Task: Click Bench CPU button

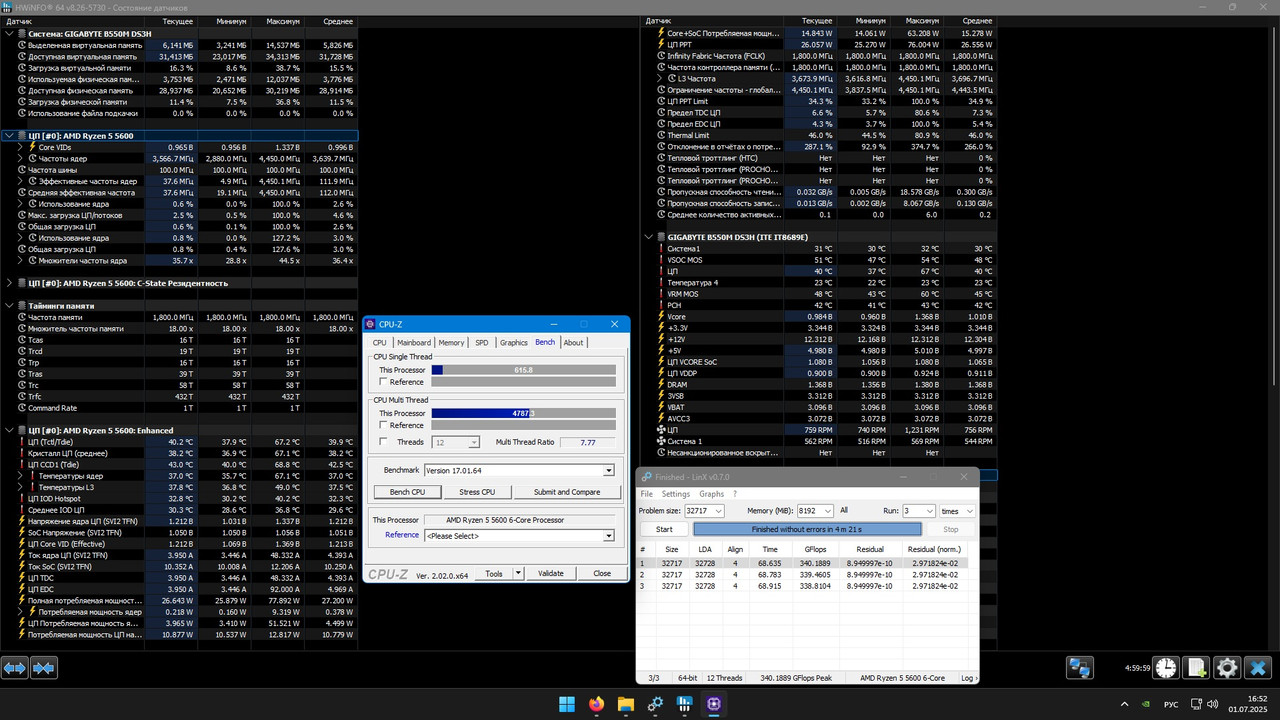Action: click(407, 492)
